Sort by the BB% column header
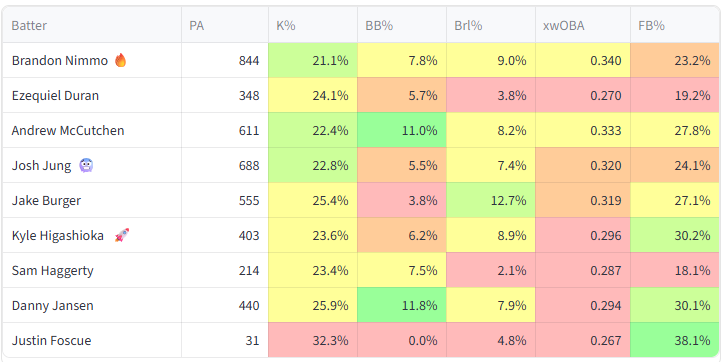Screen dimensions: 726x362 402,25
